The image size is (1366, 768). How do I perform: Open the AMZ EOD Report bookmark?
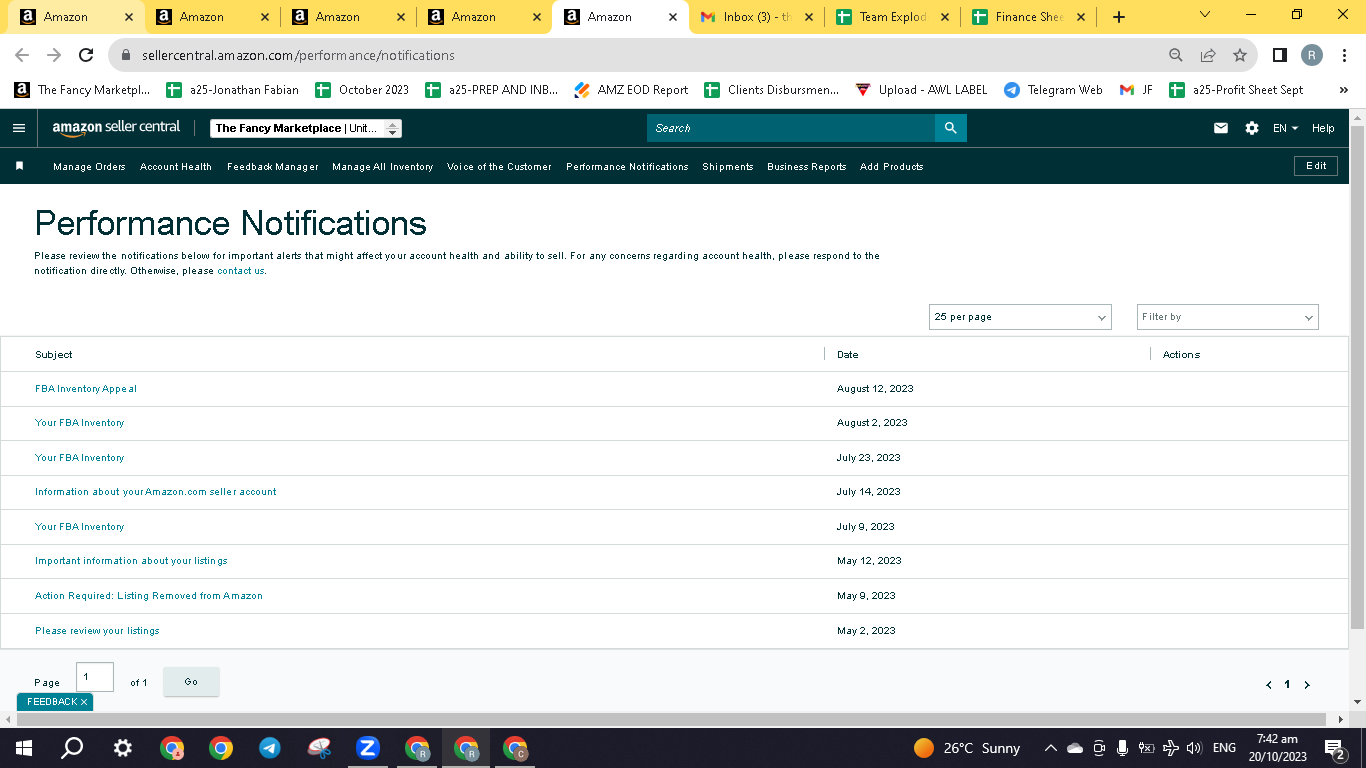tap(631, 90)
